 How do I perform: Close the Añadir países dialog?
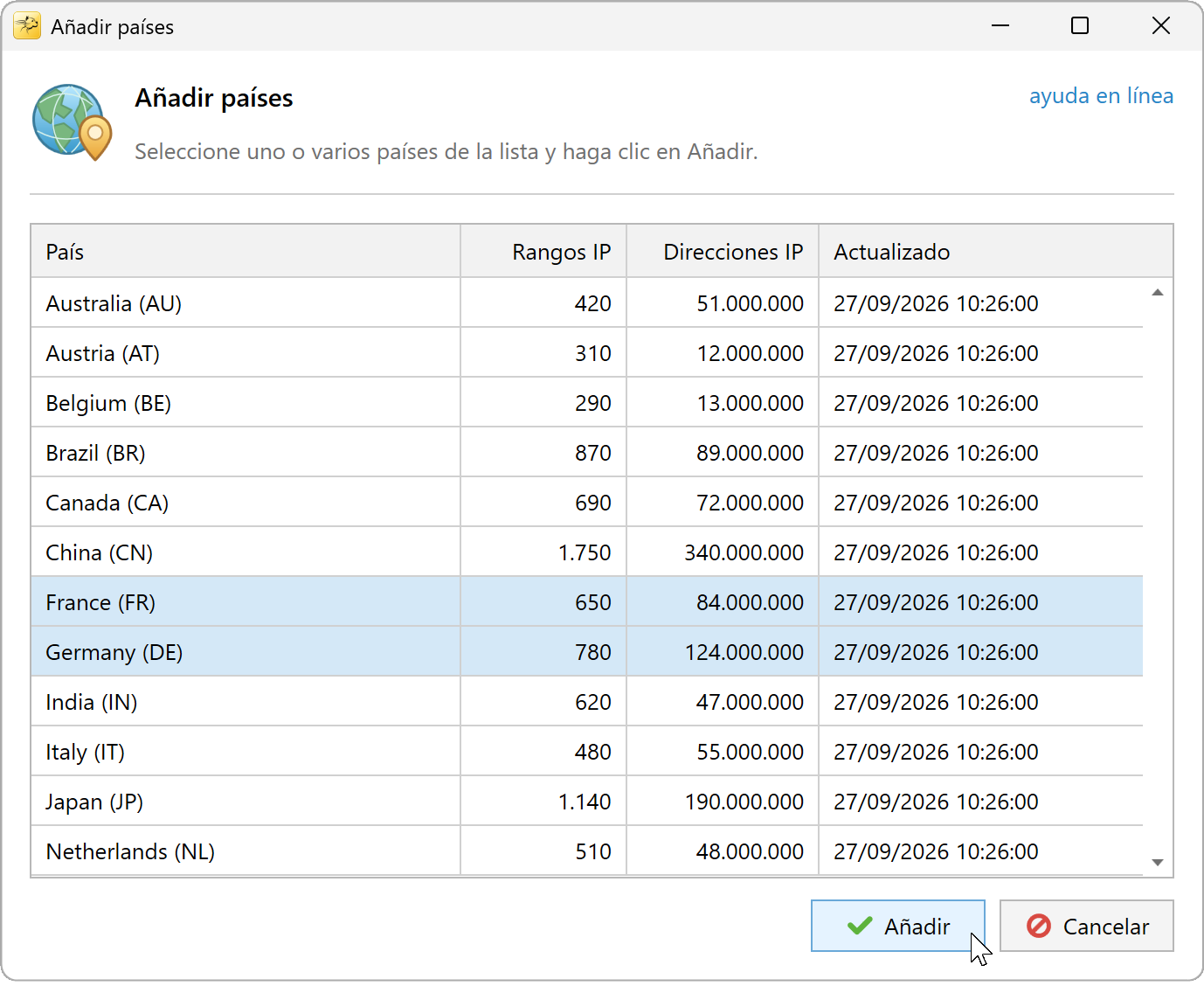pyautogui.click(x=1160, y=26)
